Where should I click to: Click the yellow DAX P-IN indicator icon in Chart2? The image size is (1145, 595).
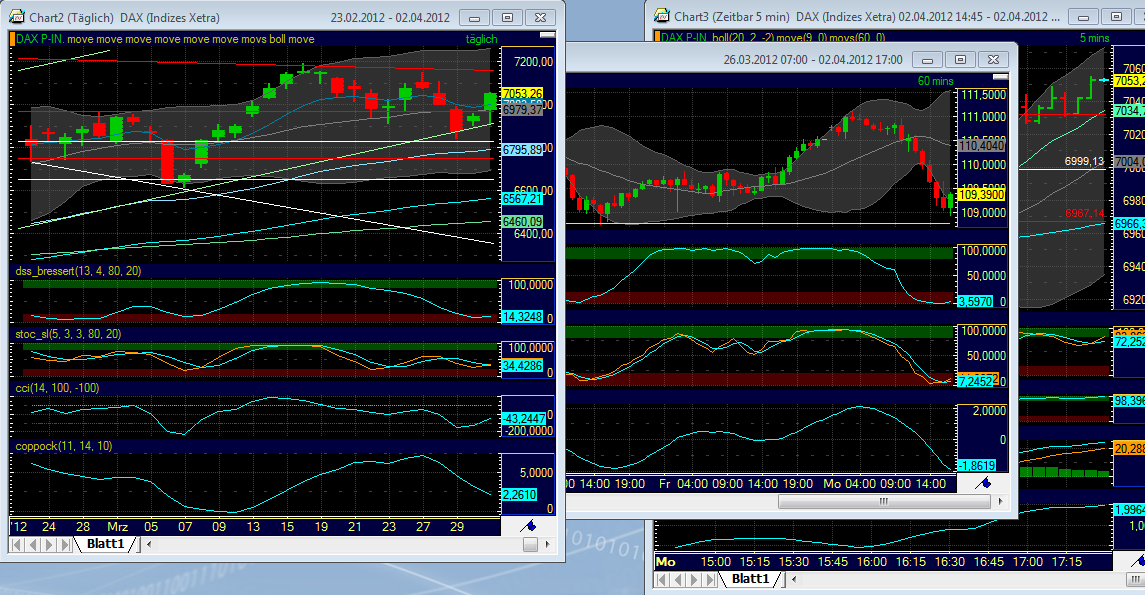12,38
